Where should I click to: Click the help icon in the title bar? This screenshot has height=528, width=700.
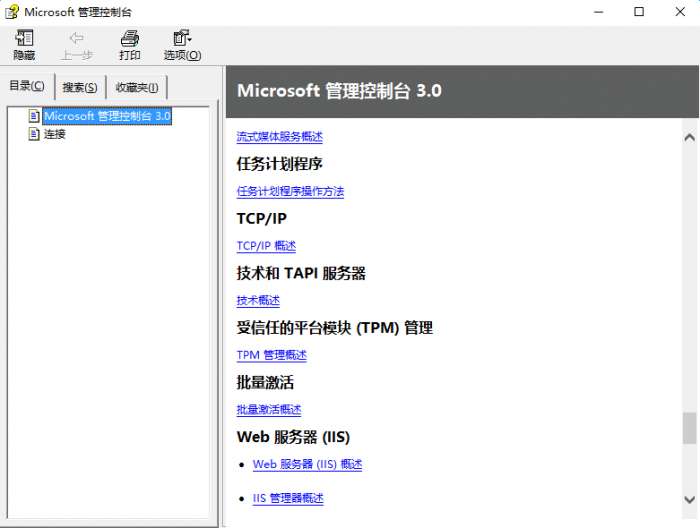click(x=11, y=12)
